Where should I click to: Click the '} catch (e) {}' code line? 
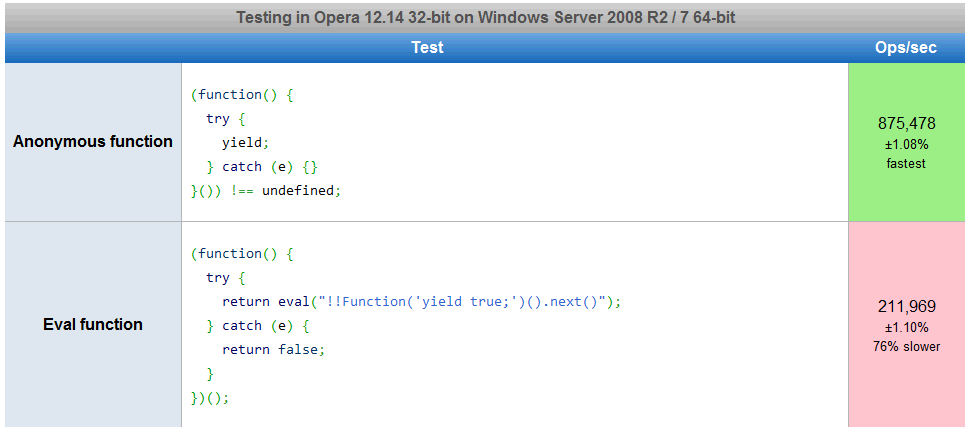262,167
